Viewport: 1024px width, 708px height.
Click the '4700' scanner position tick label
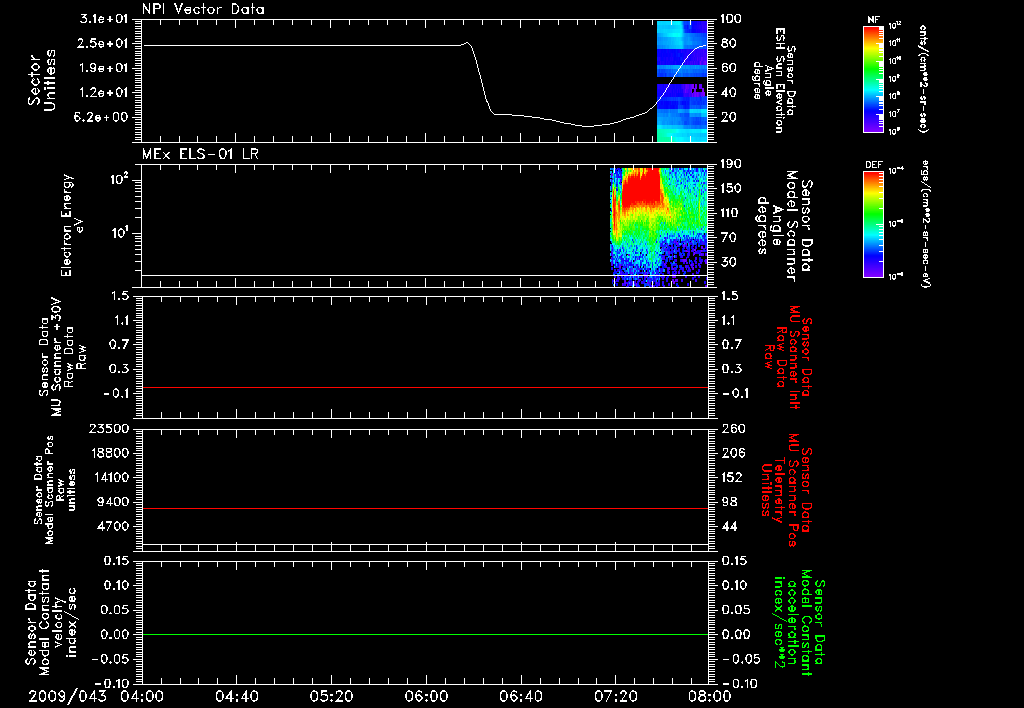(112, 526)
